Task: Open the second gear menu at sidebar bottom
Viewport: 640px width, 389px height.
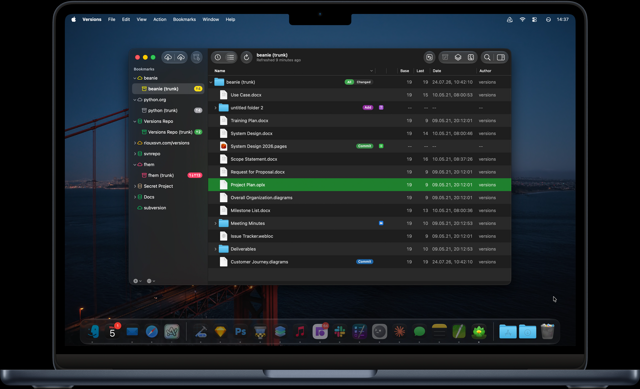Action: point(151,281)
